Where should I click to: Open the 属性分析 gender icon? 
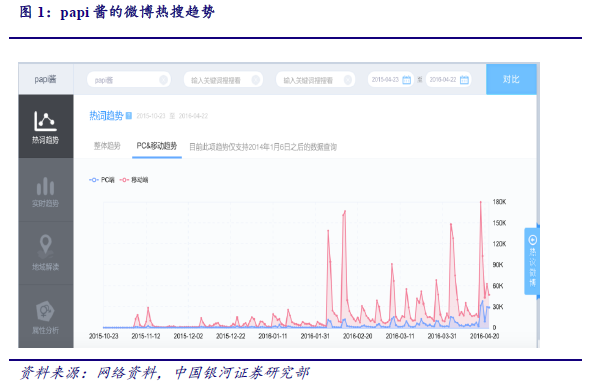pyautogui.click(x=45, y=311)
